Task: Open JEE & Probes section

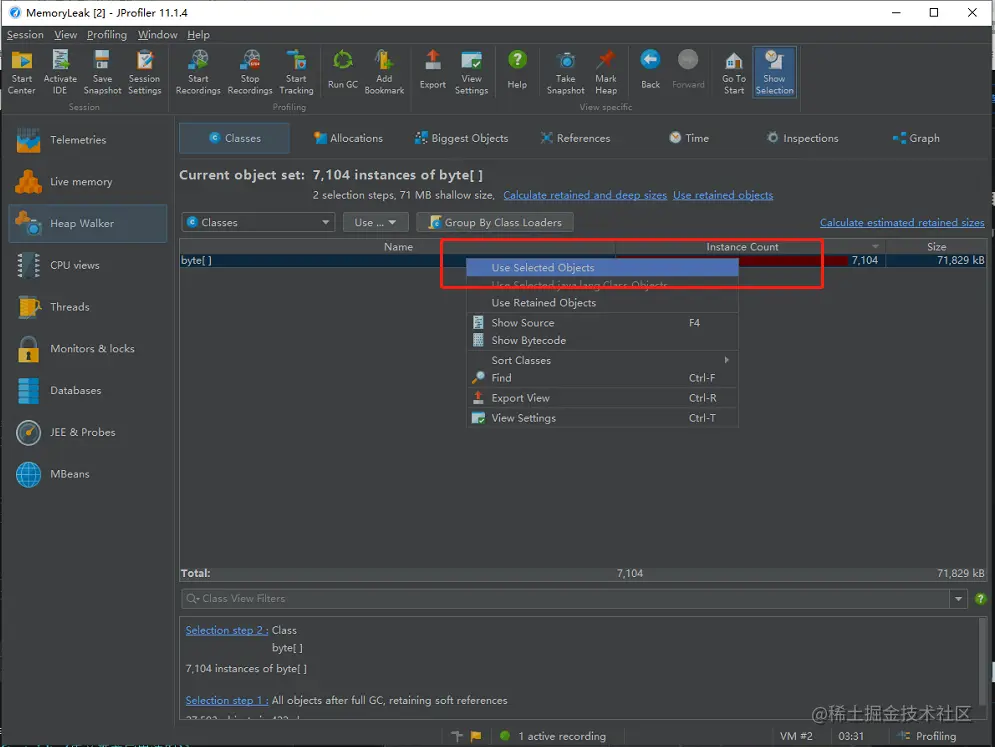Action: (x=88, y=432)
